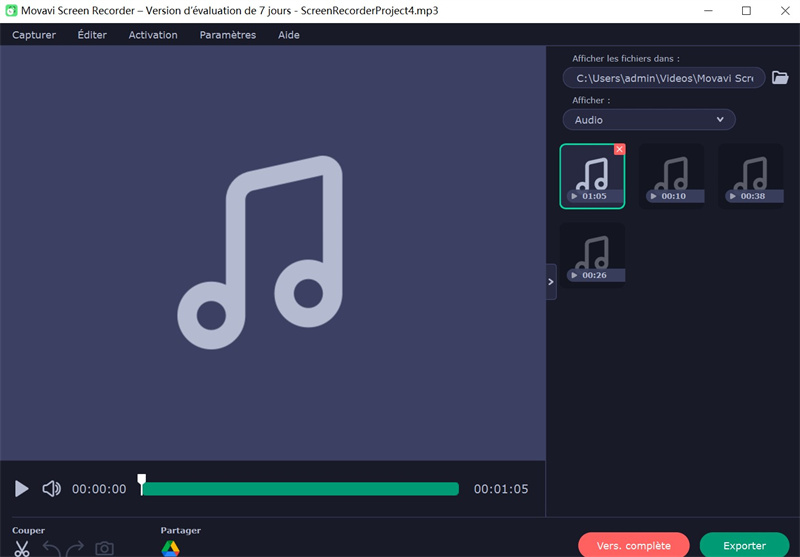Select the 00:10 audio thumbnail
The image size is (800, 557).
[x=671, y=176]
